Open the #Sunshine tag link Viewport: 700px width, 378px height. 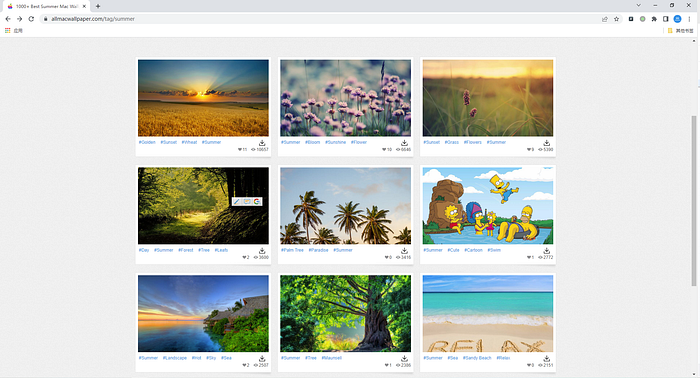pos(335,142)
